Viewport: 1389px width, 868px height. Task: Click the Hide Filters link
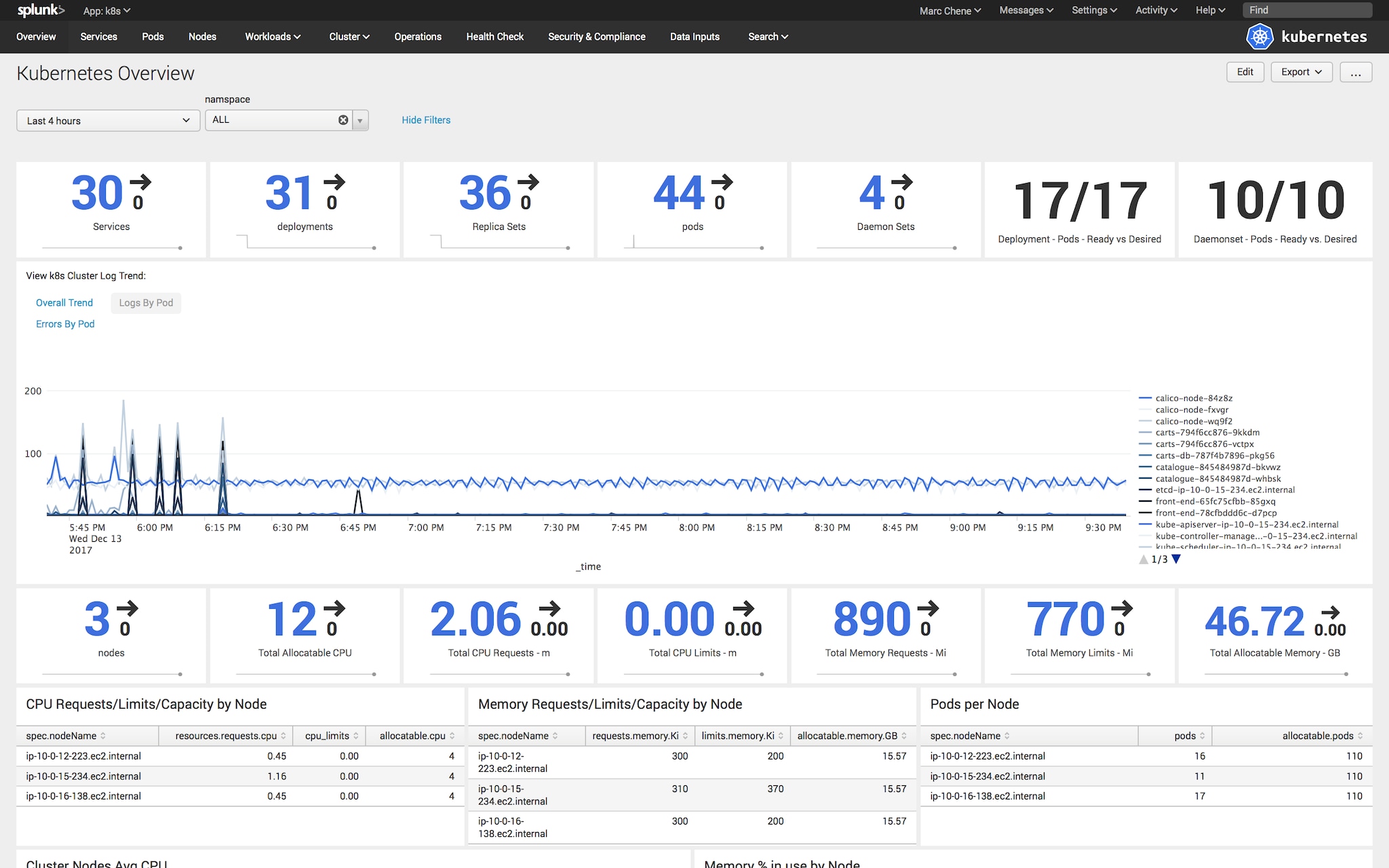(x=426, y=120)
